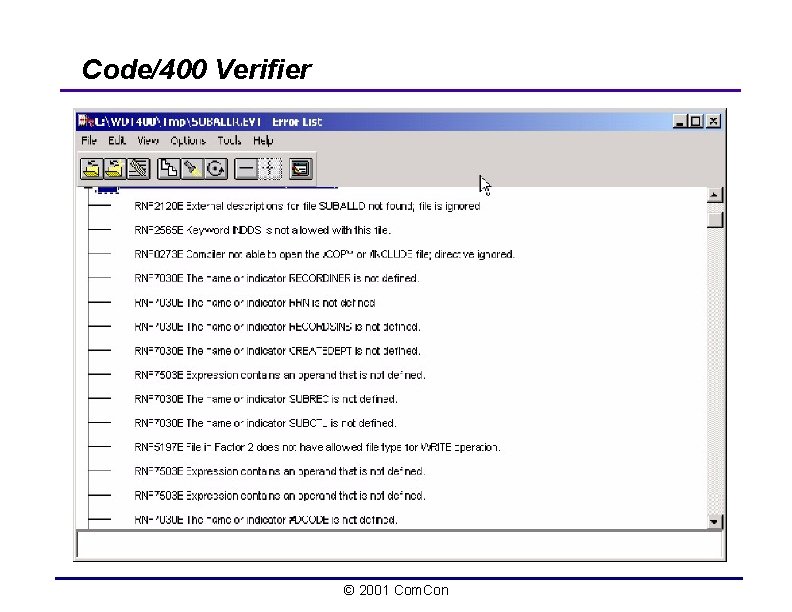Image resolution: width=792 pixels, height=612 pixels.
Task: Toggle the dotted tree expand toolbar icon
Action: (270, 169)
